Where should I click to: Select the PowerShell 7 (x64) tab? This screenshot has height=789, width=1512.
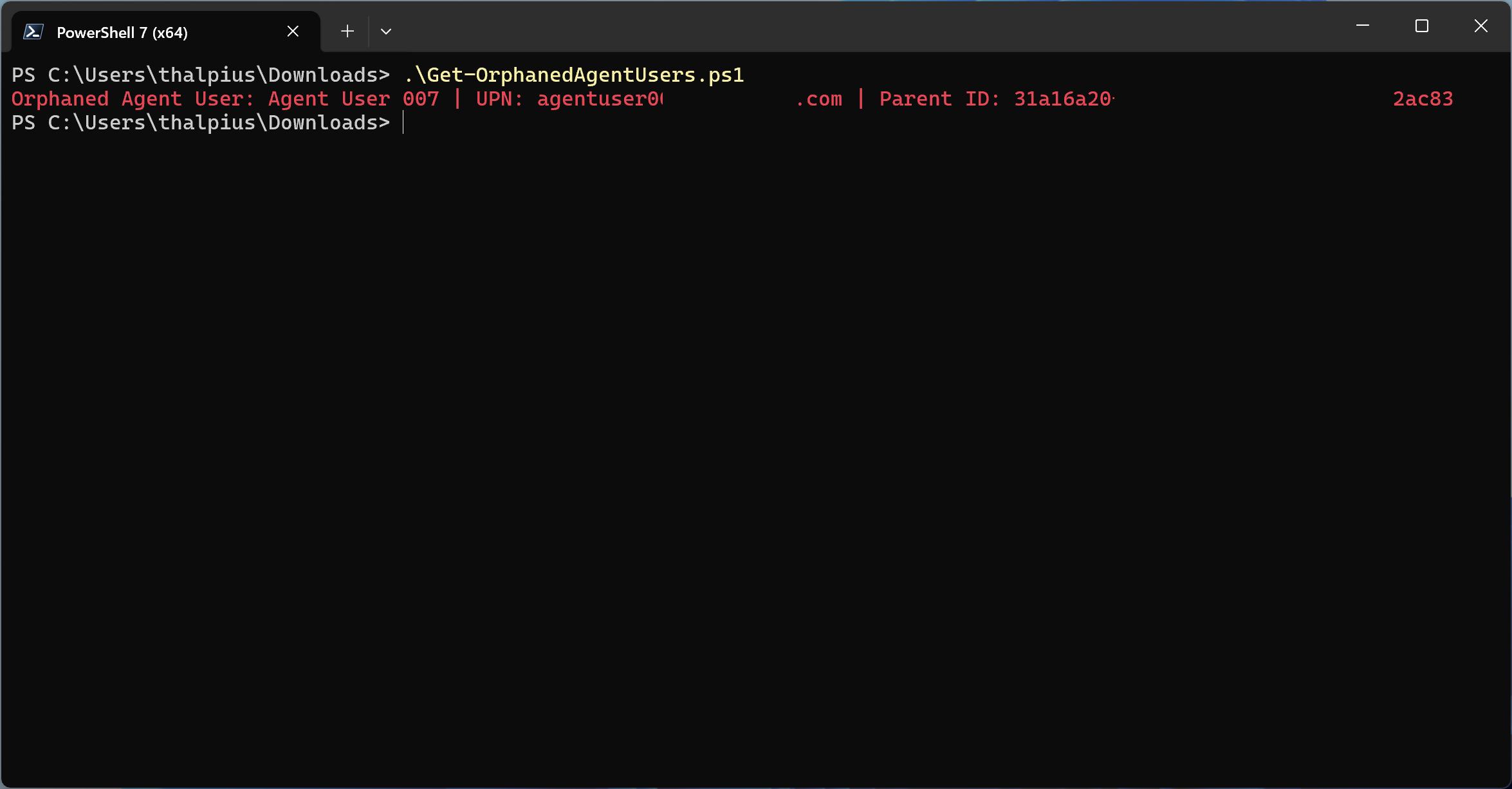122,32
